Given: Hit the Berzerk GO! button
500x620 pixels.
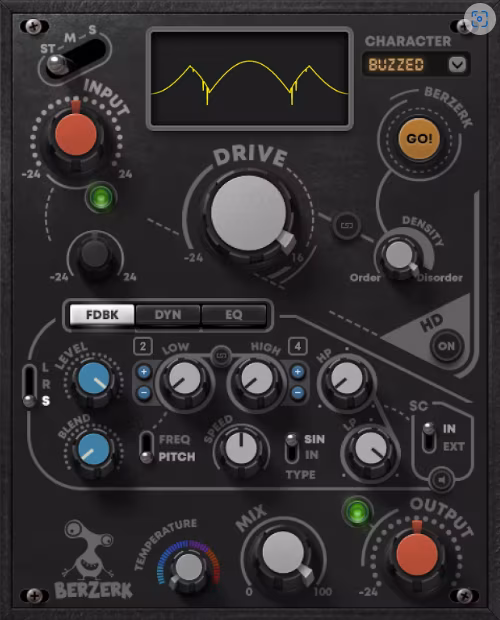Looking at the screenshot, I should (x=419, y=138).
